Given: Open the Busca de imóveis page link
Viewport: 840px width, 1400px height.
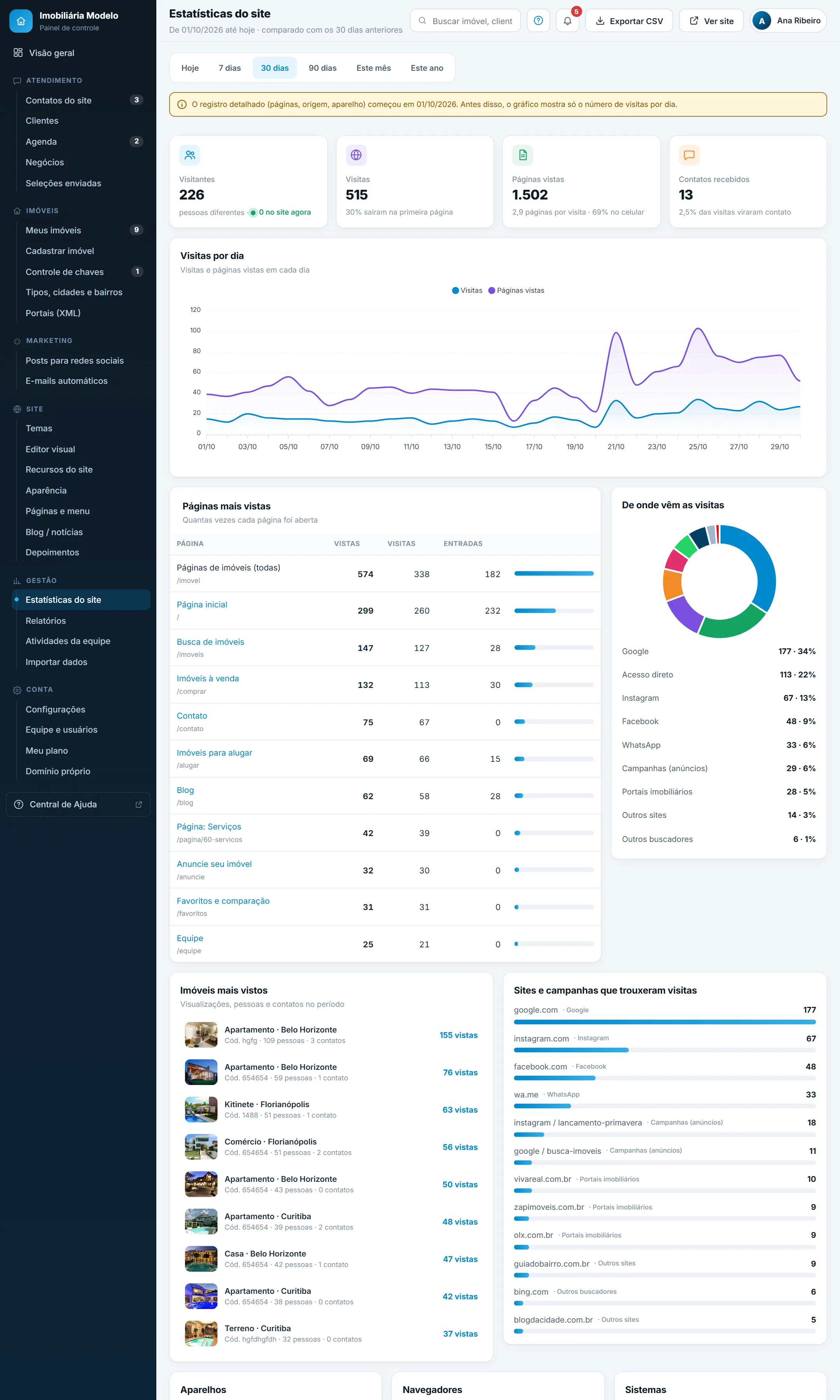Looking at the screenshot, I should (210, 642).
